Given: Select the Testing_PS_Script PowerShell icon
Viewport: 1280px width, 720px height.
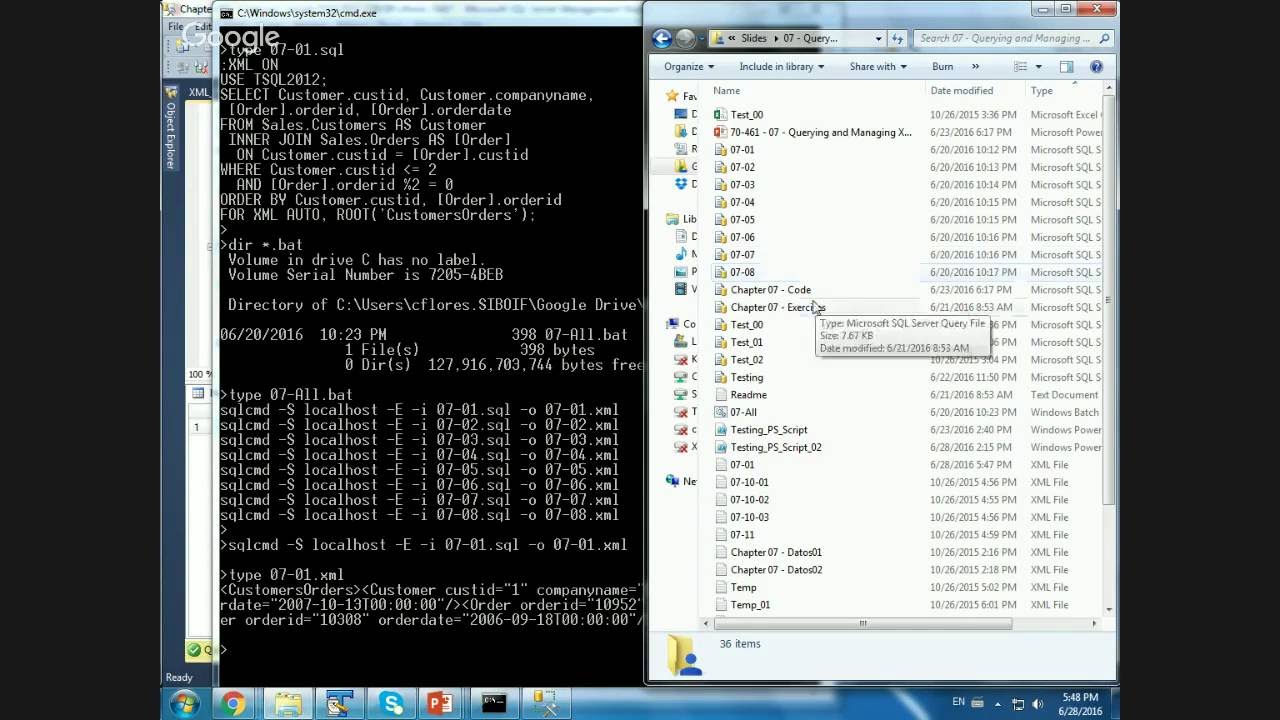Looking at the screenshot, I should pyautogui.click(x=721, y=430).
